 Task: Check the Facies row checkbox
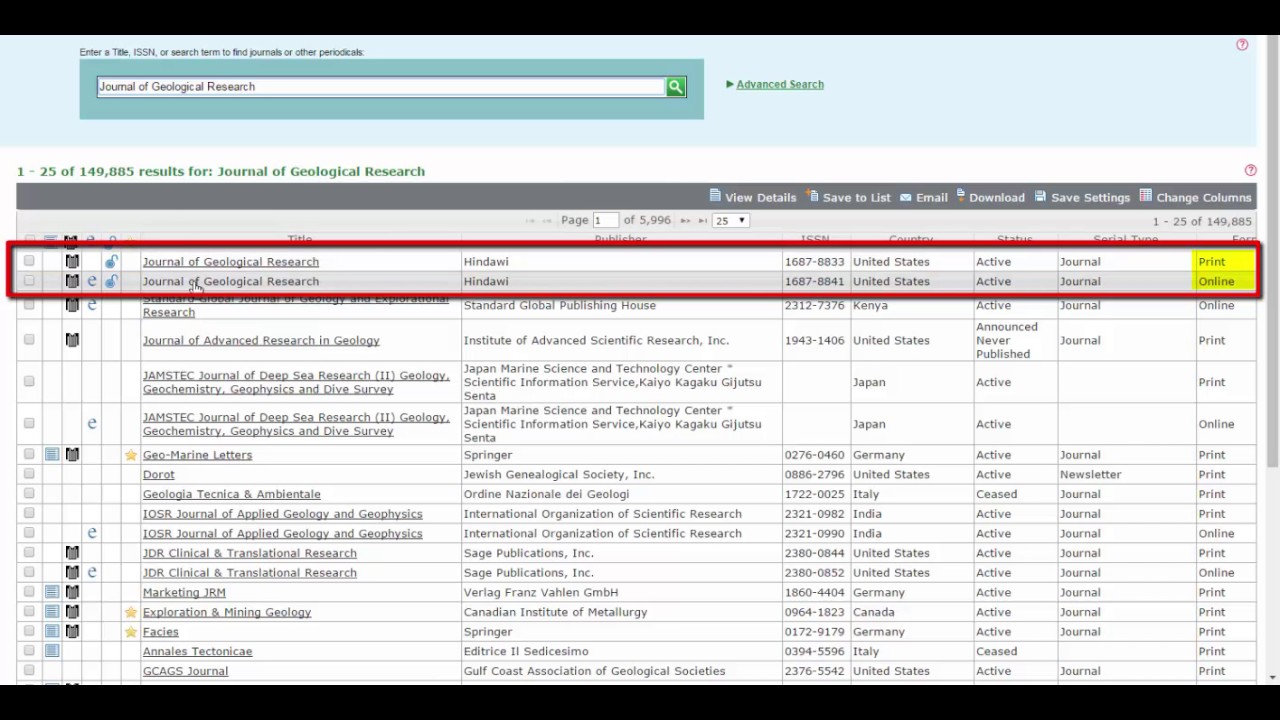29,632
